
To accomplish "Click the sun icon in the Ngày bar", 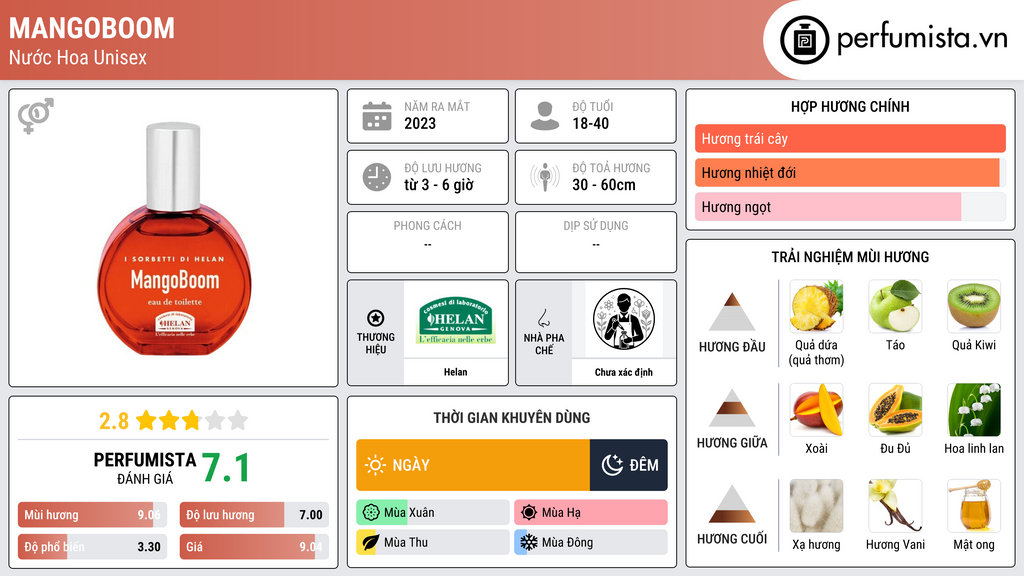I will pyautogui.click(x=376, y=465).
